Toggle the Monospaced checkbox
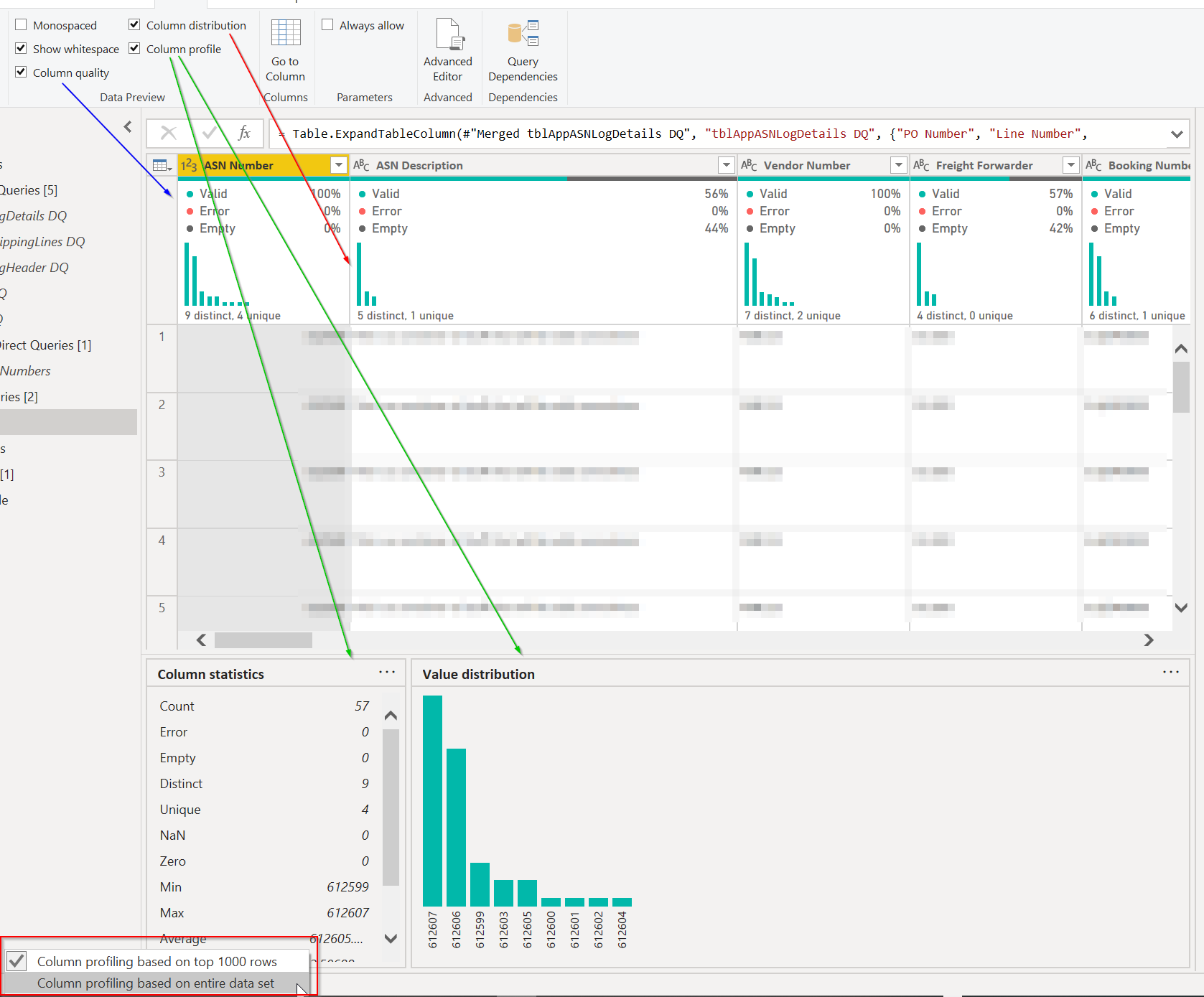Image resolution: width=1204 pixels, height=997 pixels. (21, 25)
